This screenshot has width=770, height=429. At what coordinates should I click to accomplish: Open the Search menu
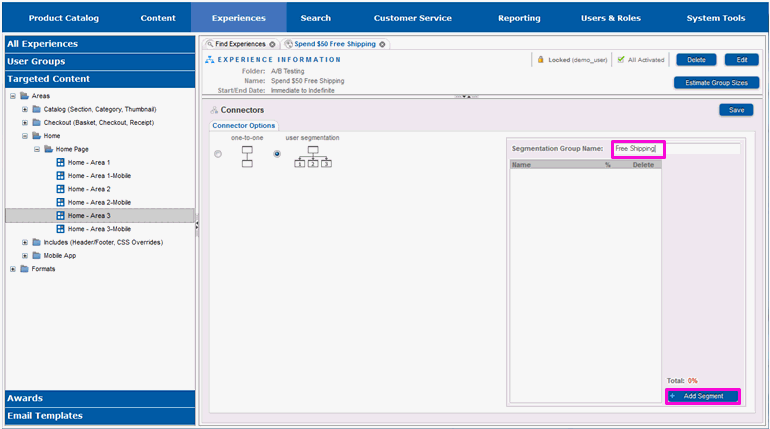click(x=316, y=18)
